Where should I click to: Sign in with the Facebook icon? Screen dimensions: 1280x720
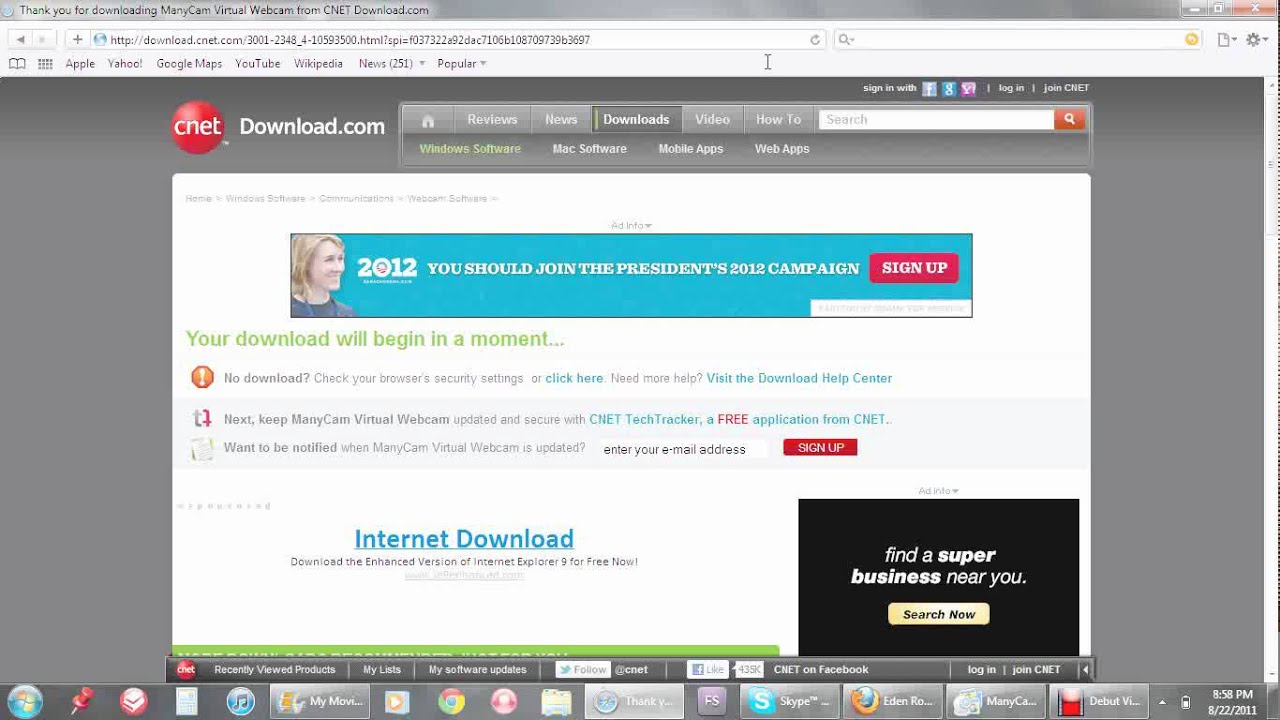click(929, 88)
